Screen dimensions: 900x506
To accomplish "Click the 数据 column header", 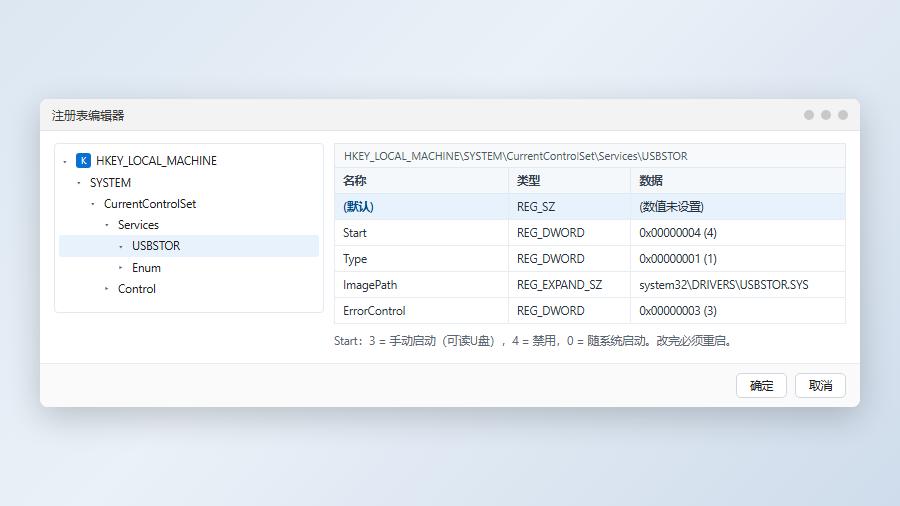I will click(x=738, y=181).
